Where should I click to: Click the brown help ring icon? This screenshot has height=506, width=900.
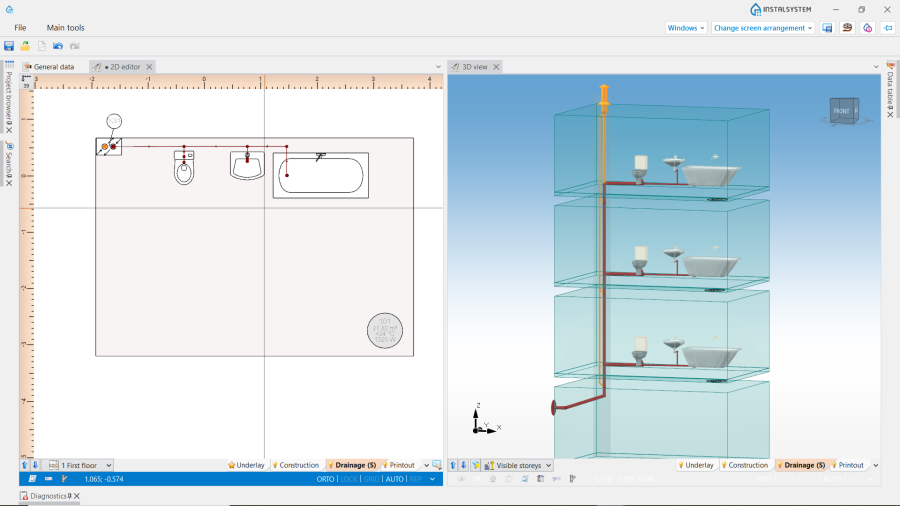[847, 28]
